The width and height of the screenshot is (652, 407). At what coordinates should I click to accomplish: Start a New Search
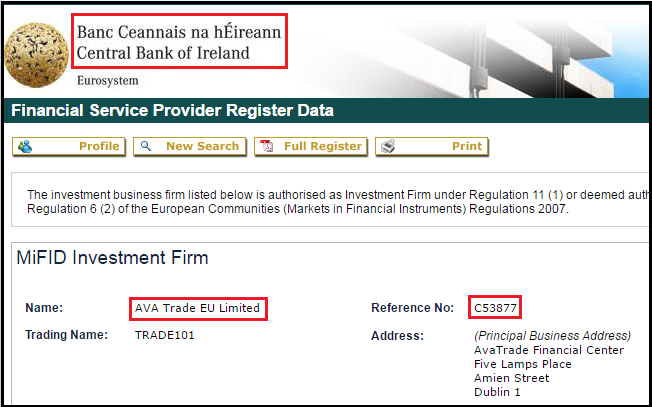[190, 147]
